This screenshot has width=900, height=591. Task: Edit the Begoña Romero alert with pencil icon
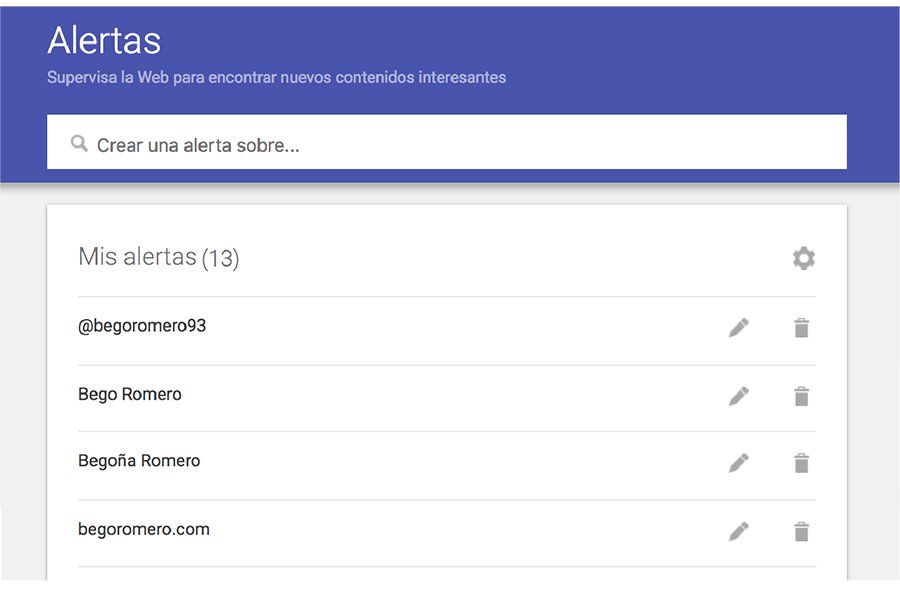(739, 462)
